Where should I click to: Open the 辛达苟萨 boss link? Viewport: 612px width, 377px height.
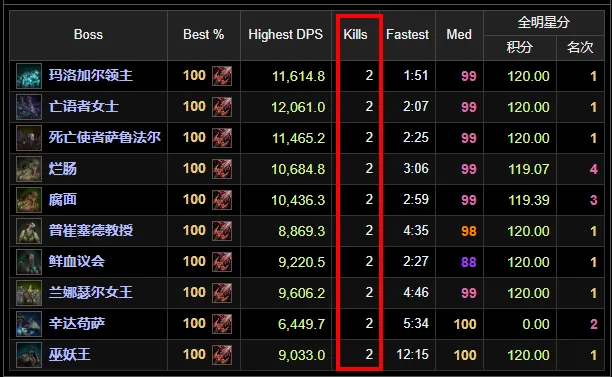click(x=76, y=324)
